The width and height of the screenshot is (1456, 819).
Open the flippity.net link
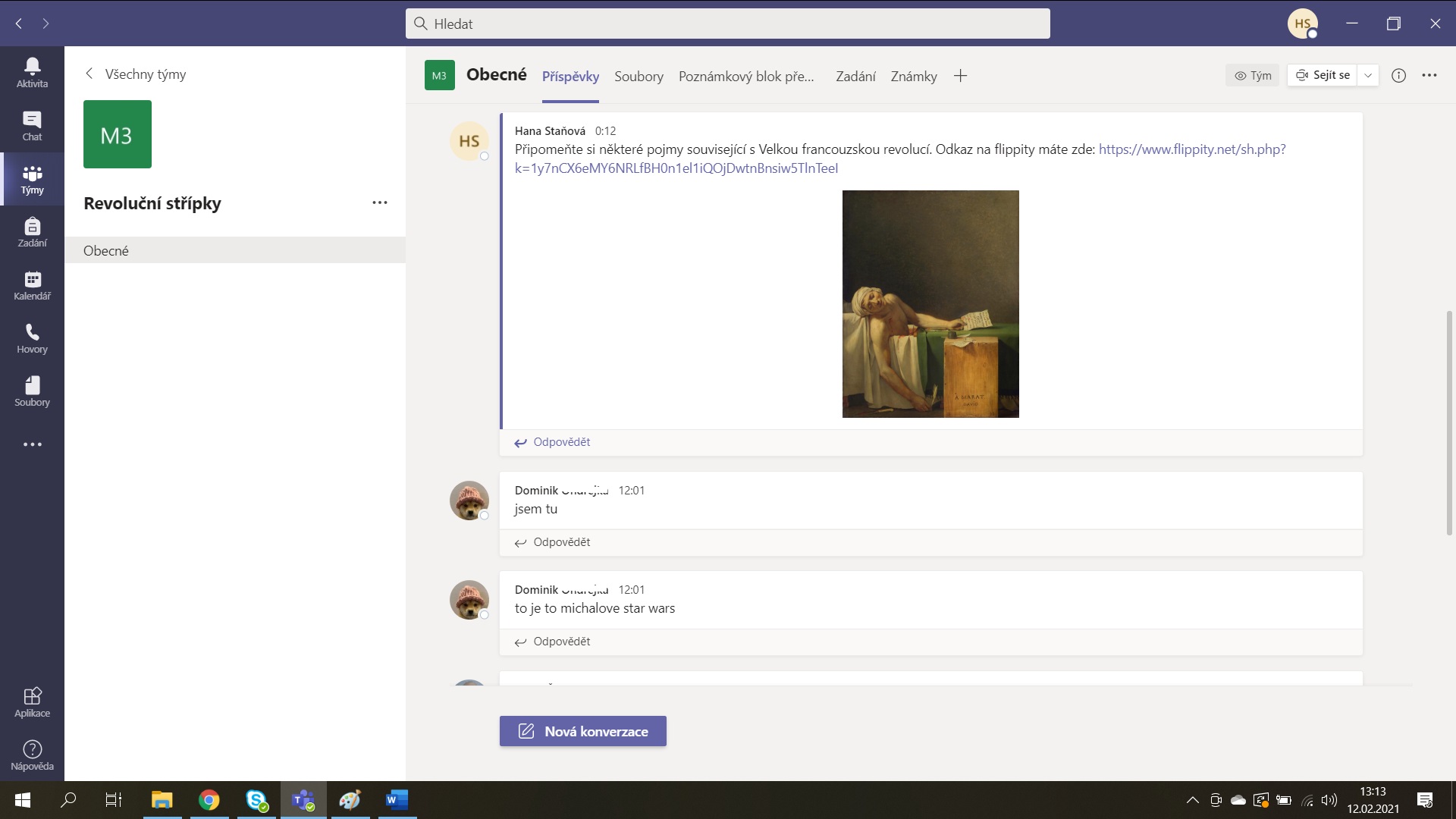point(900,158)
